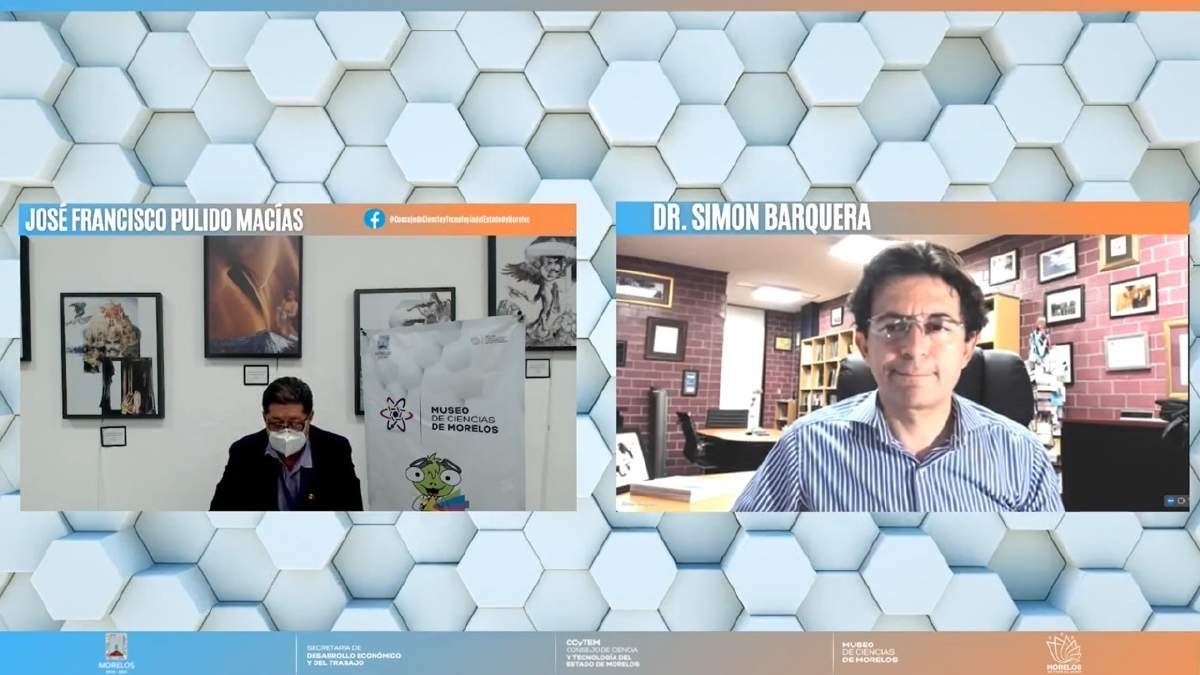Image resolution: width=1200 pixels, height=675 pixels.
Task: Click the volcano painting on the wall
Action: tap(253, 296)
